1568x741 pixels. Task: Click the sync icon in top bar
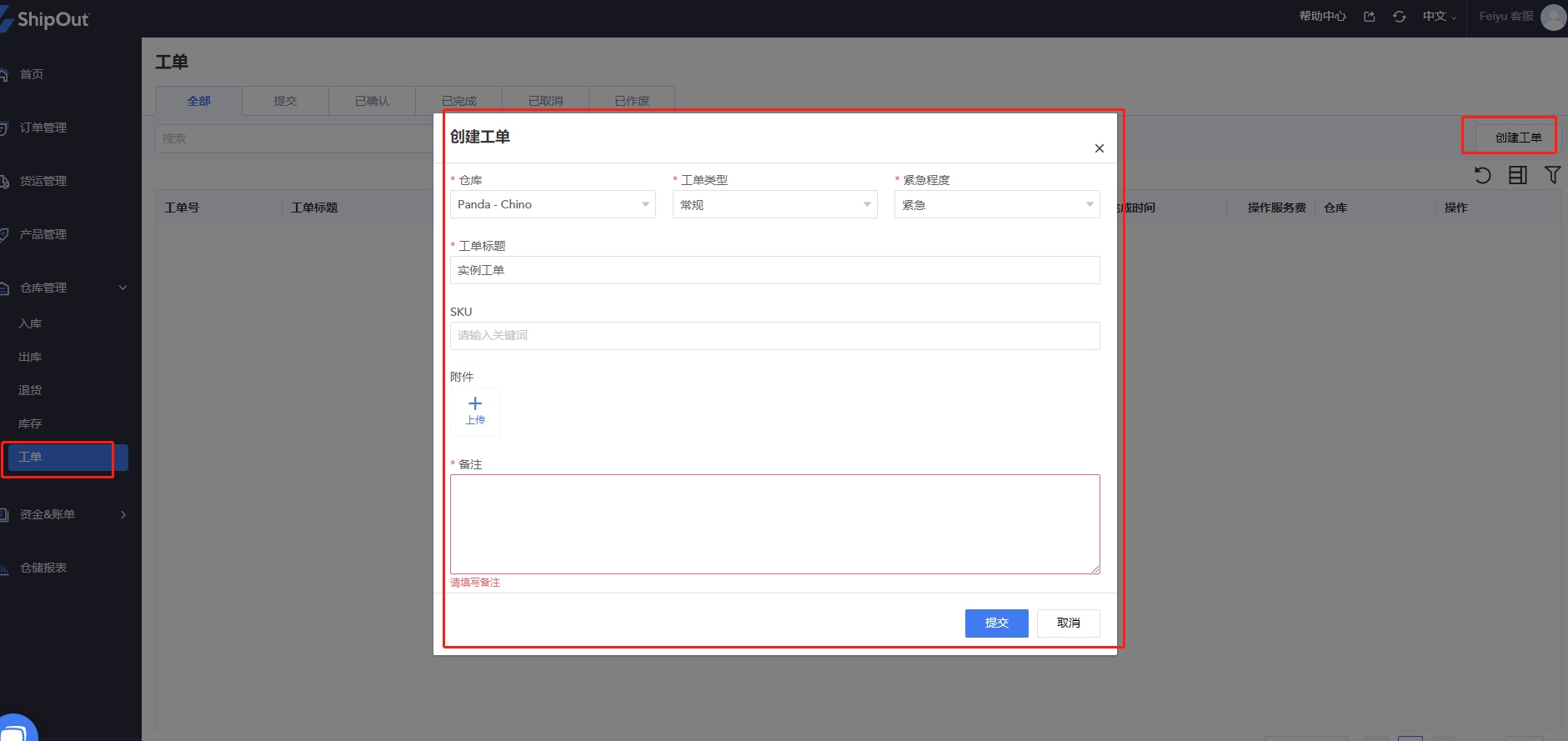click(1399, 17)
